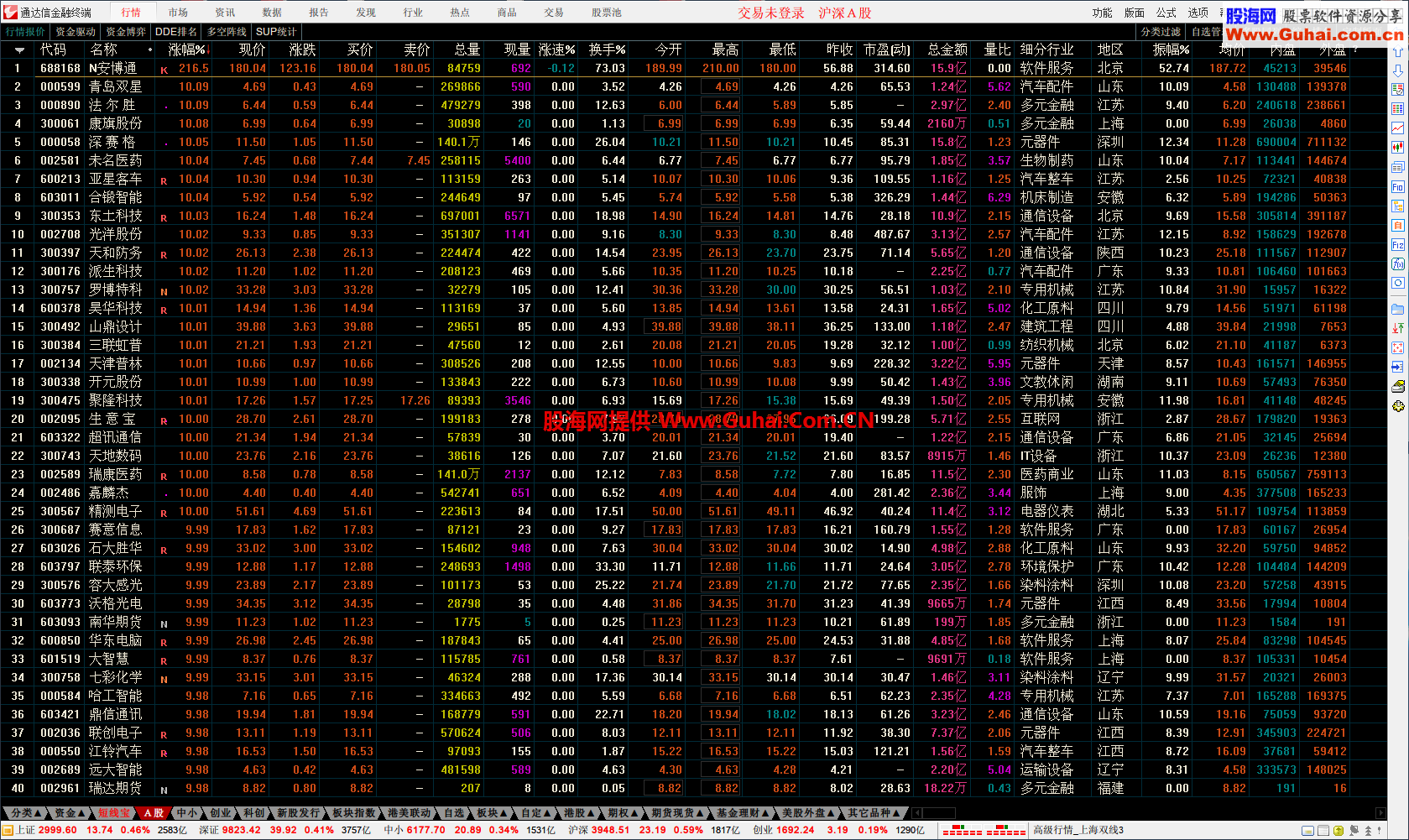Switch to the SUP统计 sub-tab
The image size is (1409, 840).
[x=276, y=32]
